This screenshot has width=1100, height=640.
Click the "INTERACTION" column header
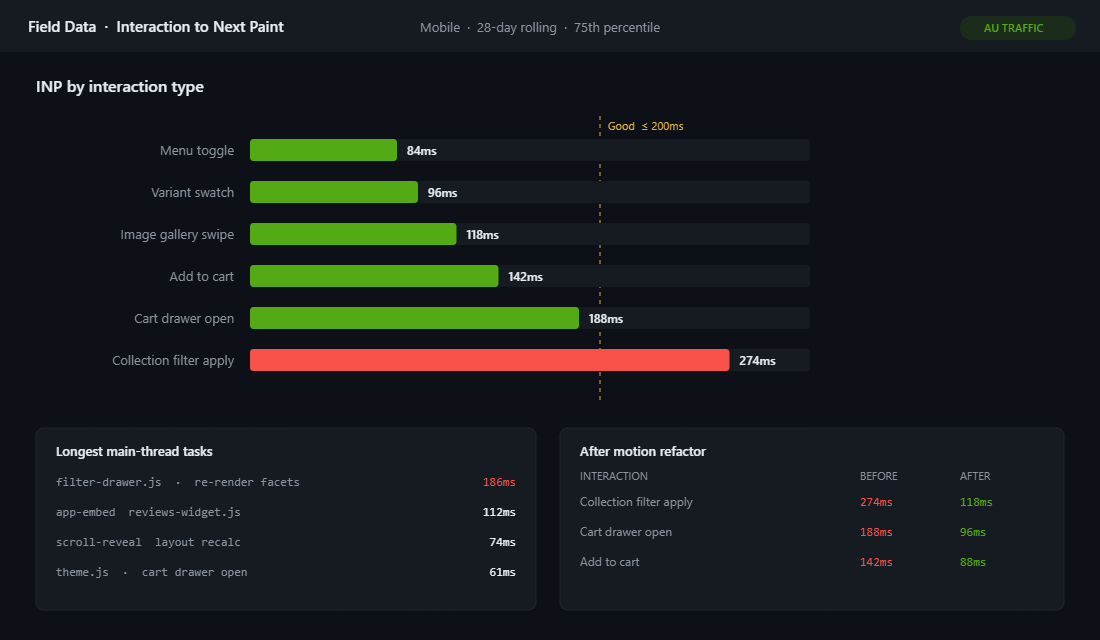pos(614,476)
